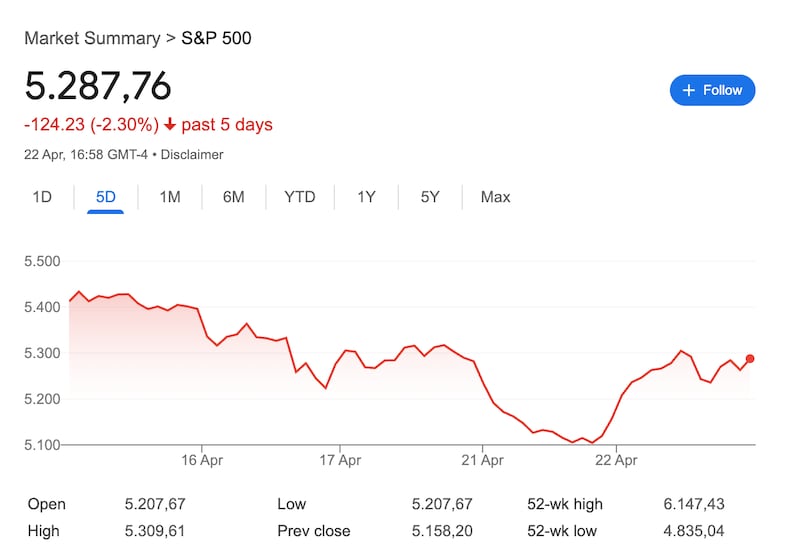The height and width of the screenshot is (557, 800).
Task: Click the red down arrow icon
Action: pyautogui.click(x=170, y=125)
